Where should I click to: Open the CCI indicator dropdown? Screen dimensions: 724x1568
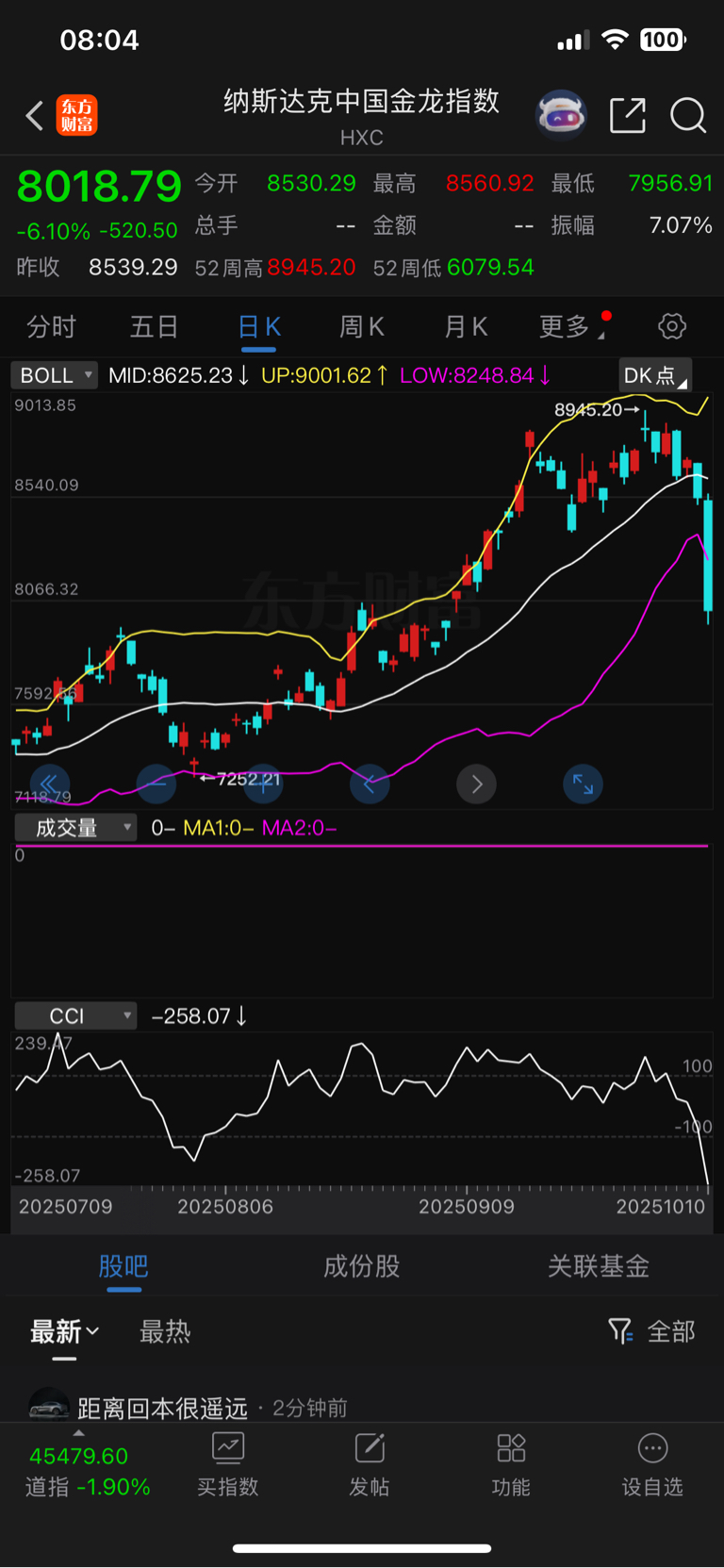[75, 1015]
